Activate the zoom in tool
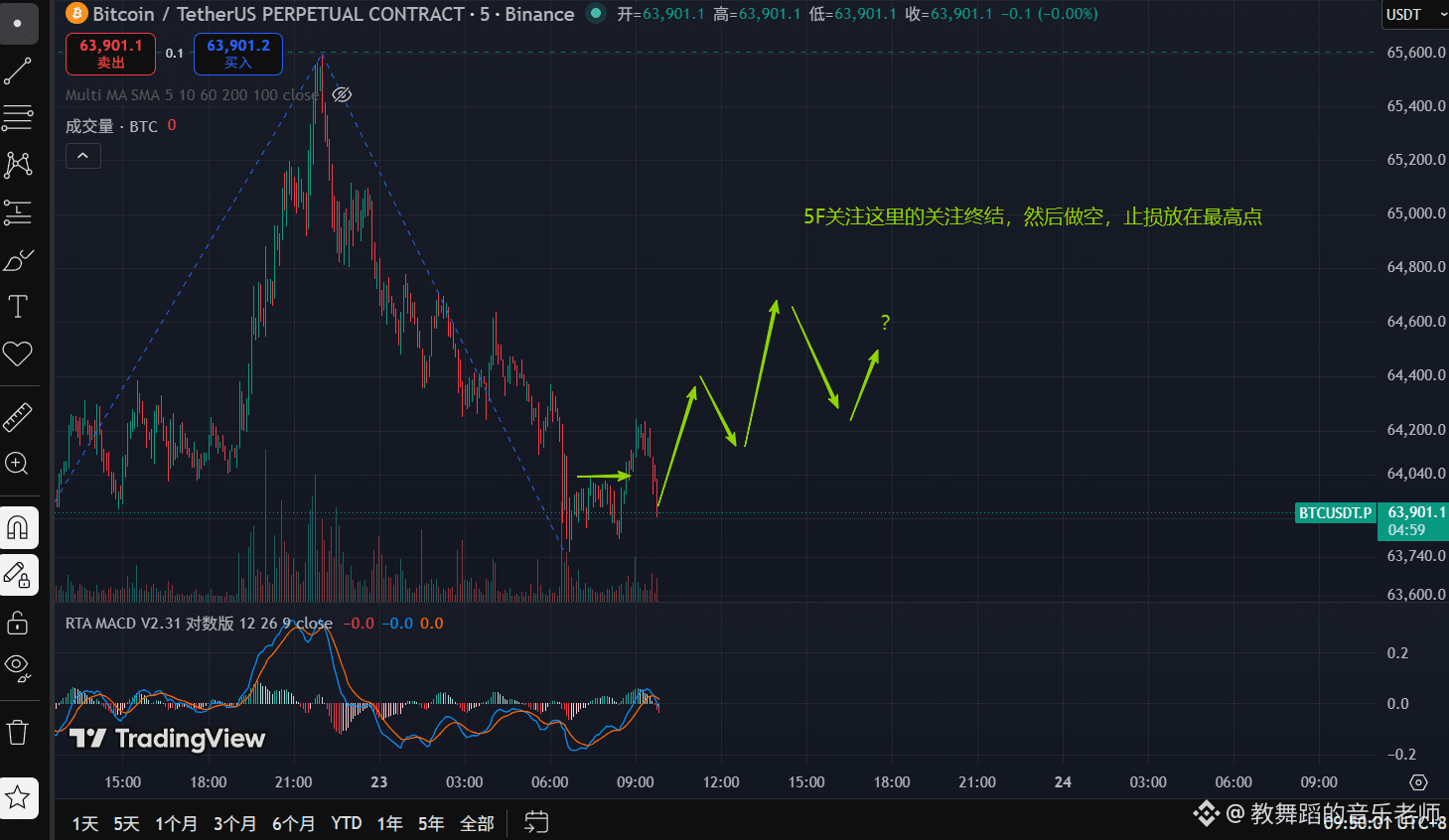The width and height of the screenshot is (1449, 840). click(18, 464)
